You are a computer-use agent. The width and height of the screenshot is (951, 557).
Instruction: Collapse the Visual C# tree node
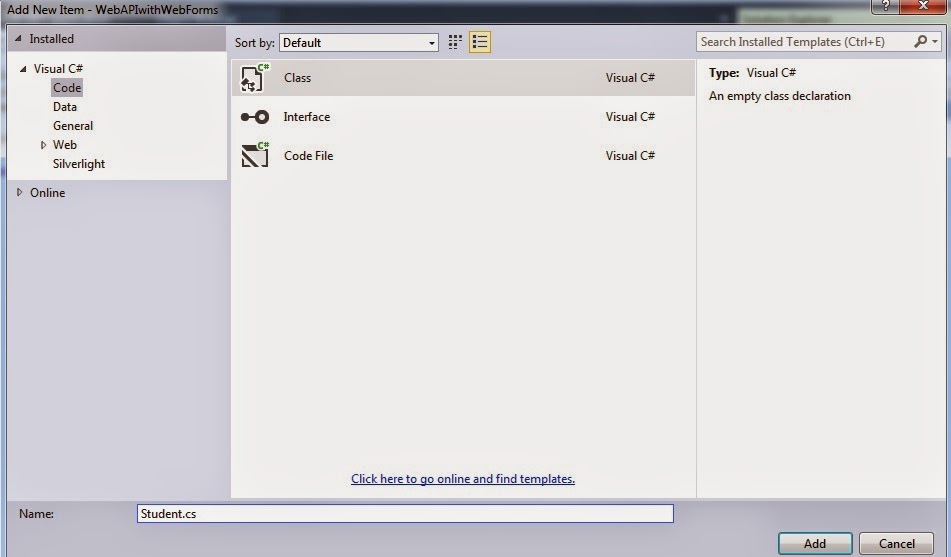[x=23, y=69]
